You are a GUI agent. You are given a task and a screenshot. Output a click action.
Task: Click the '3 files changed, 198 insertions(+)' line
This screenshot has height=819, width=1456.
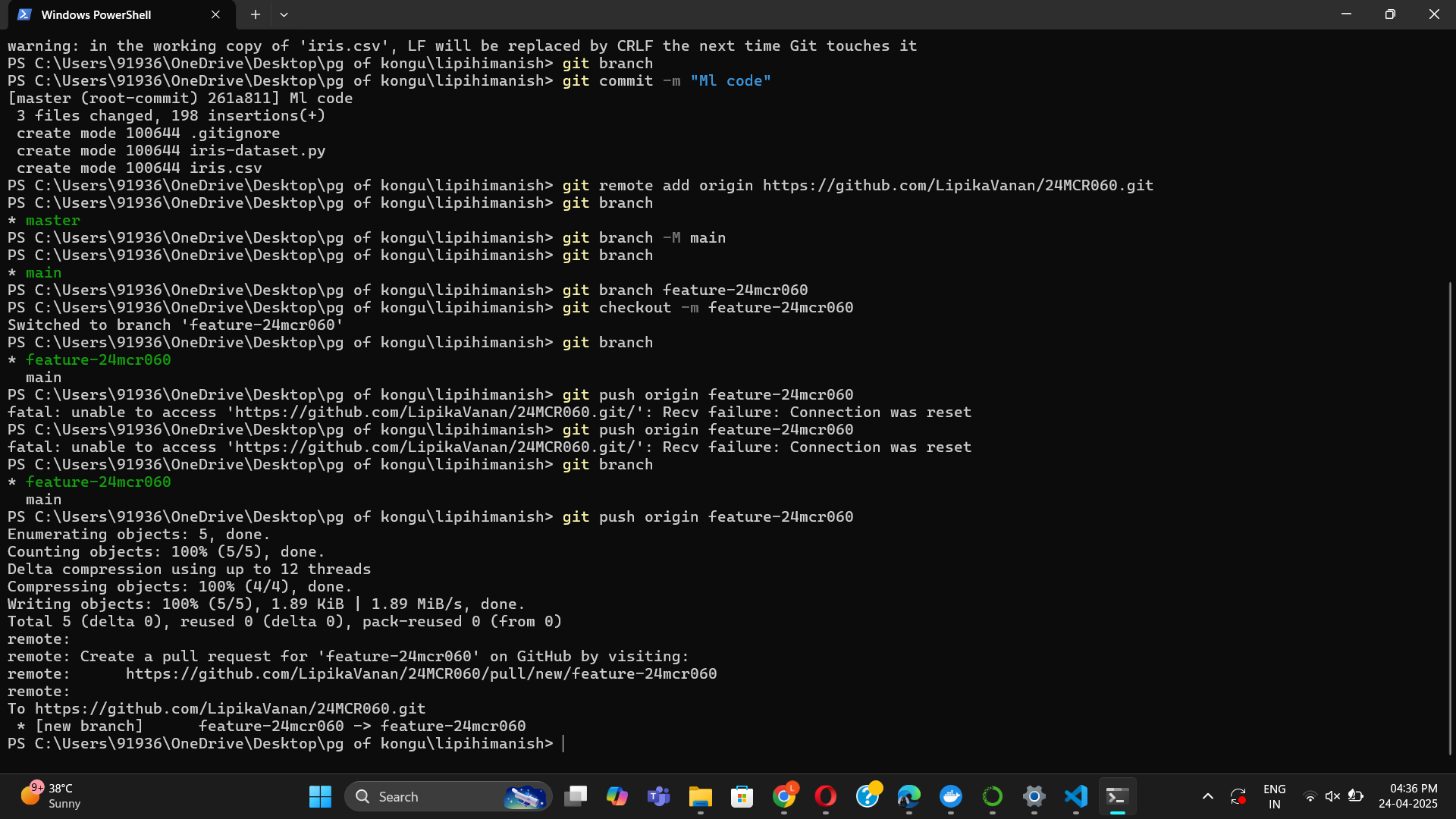[x=171, y=115]
